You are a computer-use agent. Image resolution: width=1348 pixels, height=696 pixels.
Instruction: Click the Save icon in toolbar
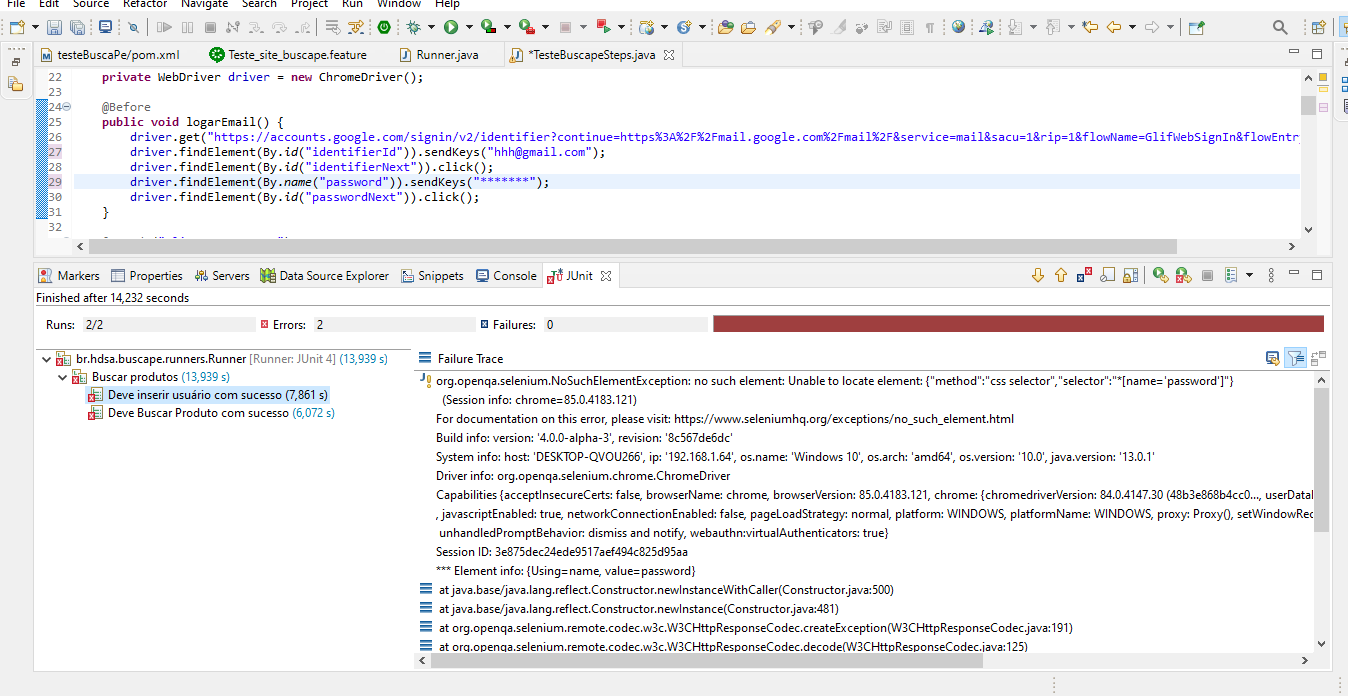click(x=53, y=27)
